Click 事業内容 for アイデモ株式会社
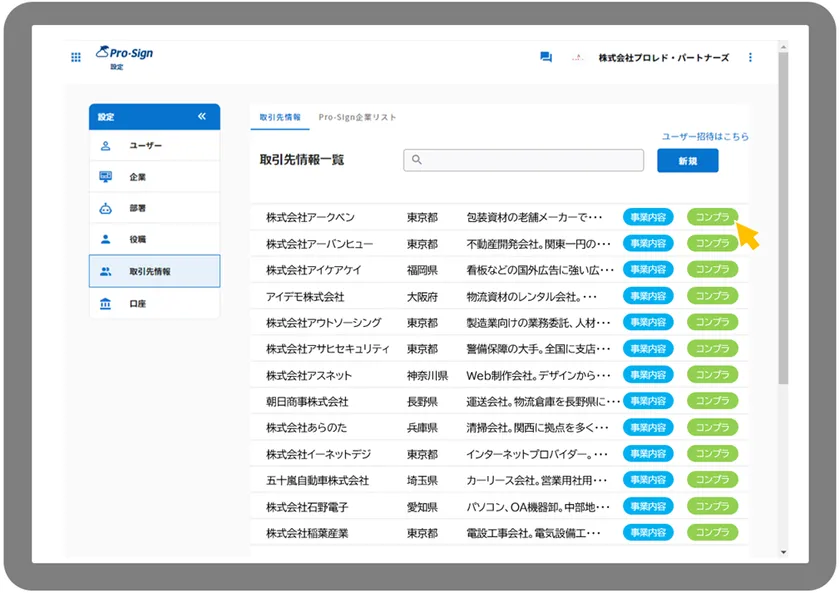The height and width of the screenshot is (593, 840). 647,296
